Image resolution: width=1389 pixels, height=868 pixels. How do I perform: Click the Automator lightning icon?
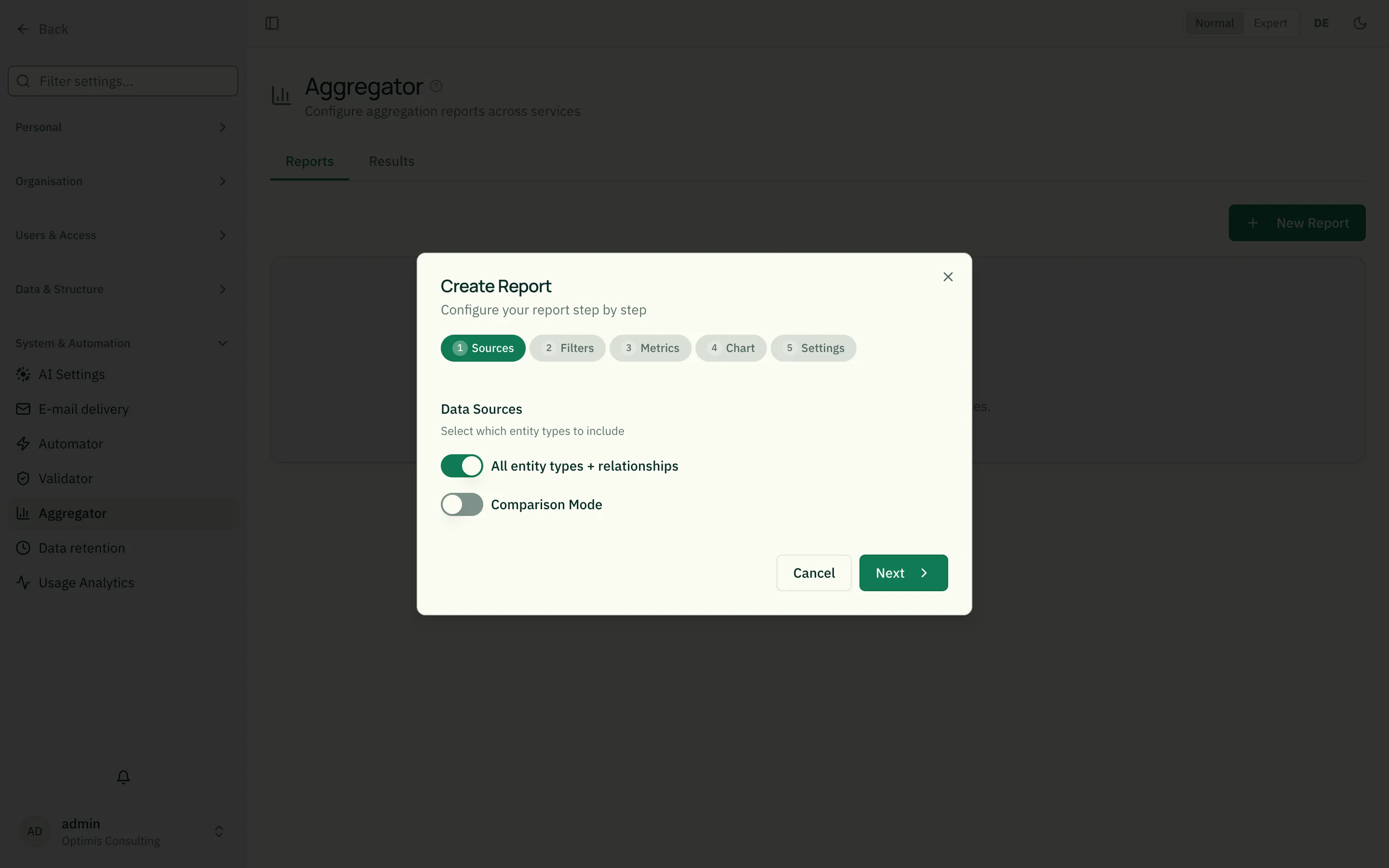[x=23, y=444]
